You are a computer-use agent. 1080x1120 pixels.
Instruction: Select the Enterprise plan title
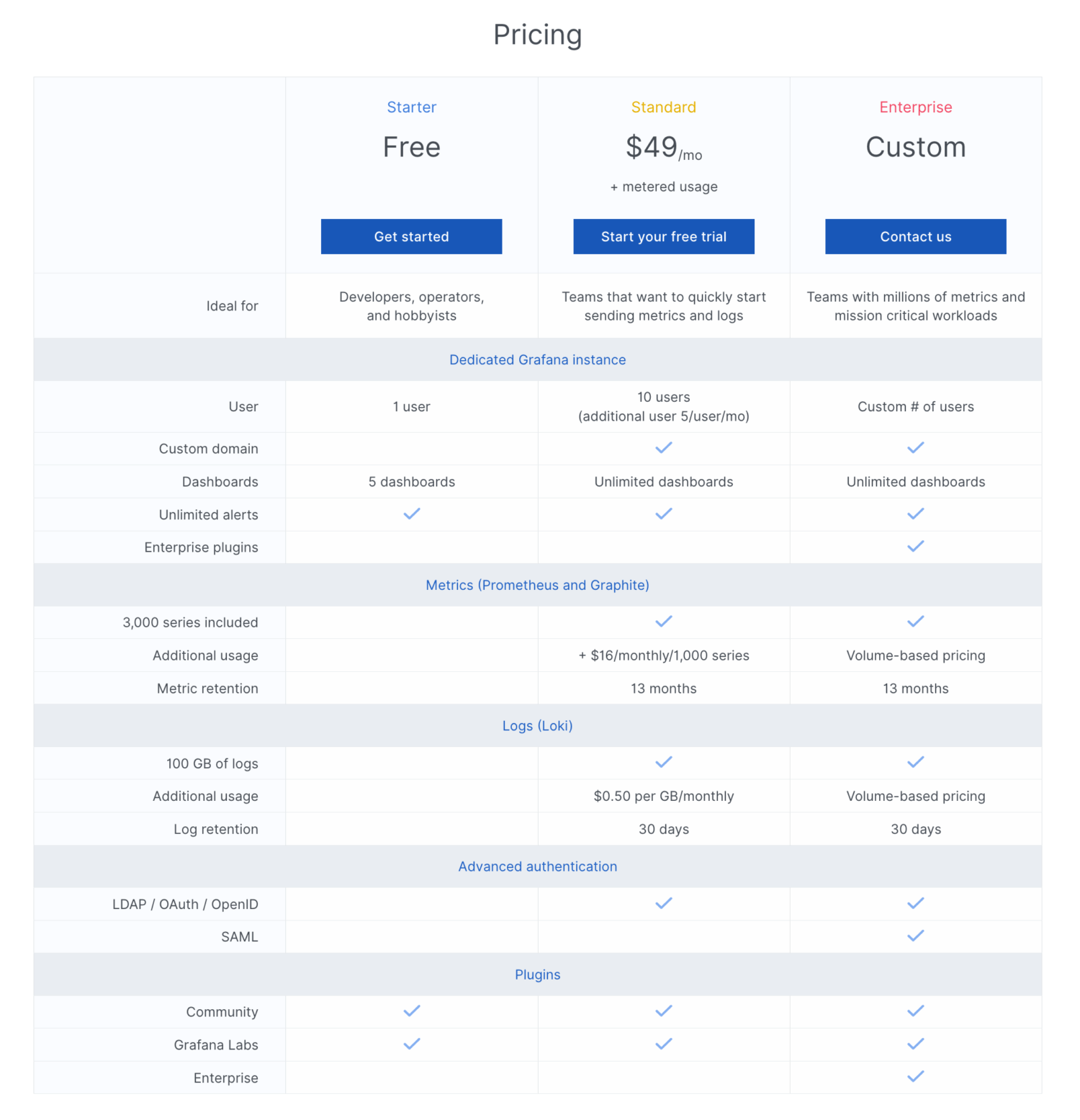coord(916,107)
